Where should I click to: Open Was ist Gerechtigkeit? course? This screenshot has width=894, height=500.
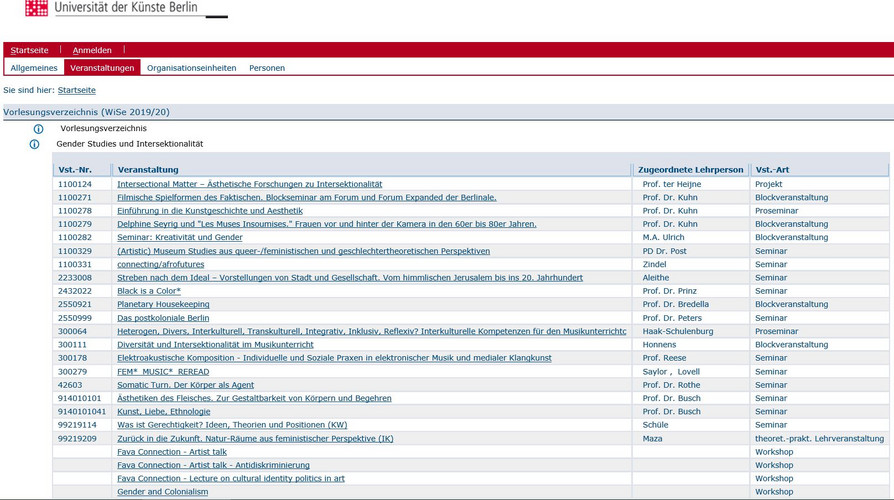pyautogui.click(x=232, y=425)
